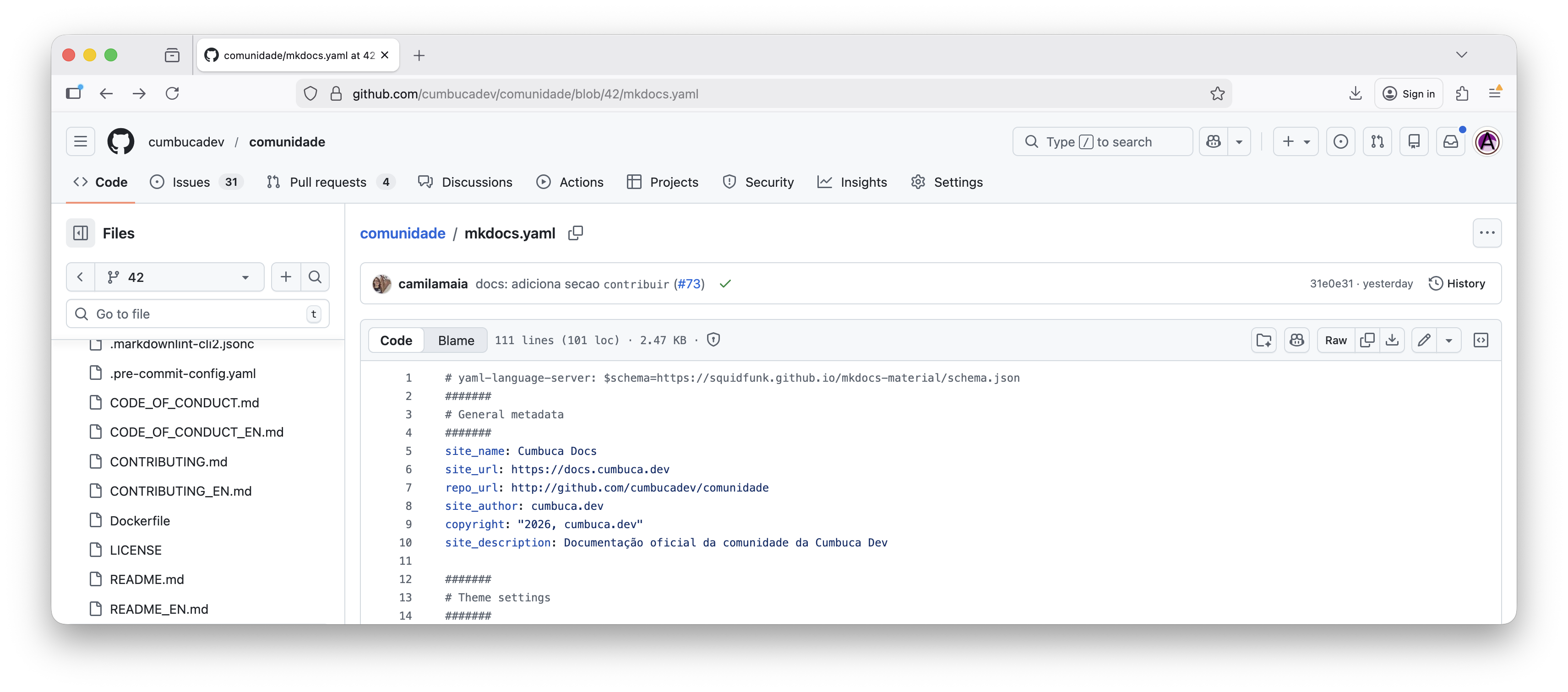The width and height of the screenshot is (1568, 692).
Task: Open the Security tab
Action: 758,182
